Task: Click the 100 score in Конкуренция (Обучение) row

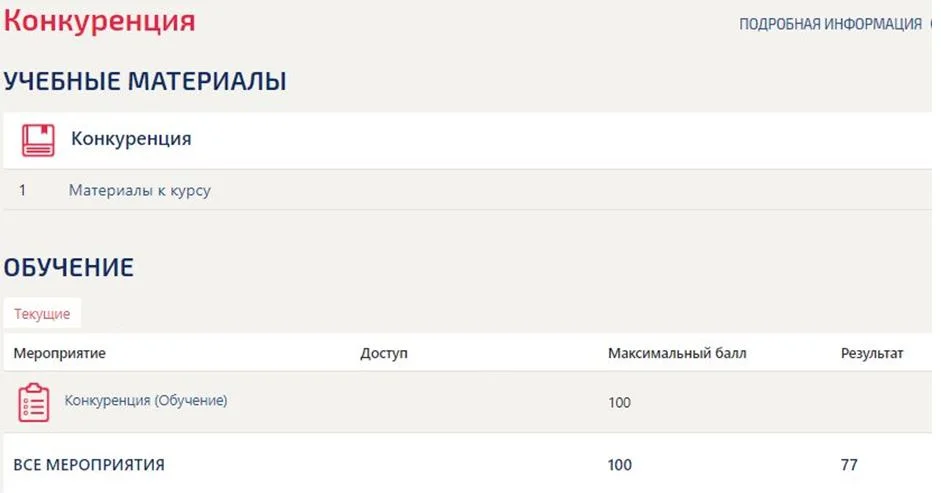Action: pos(619,402)
